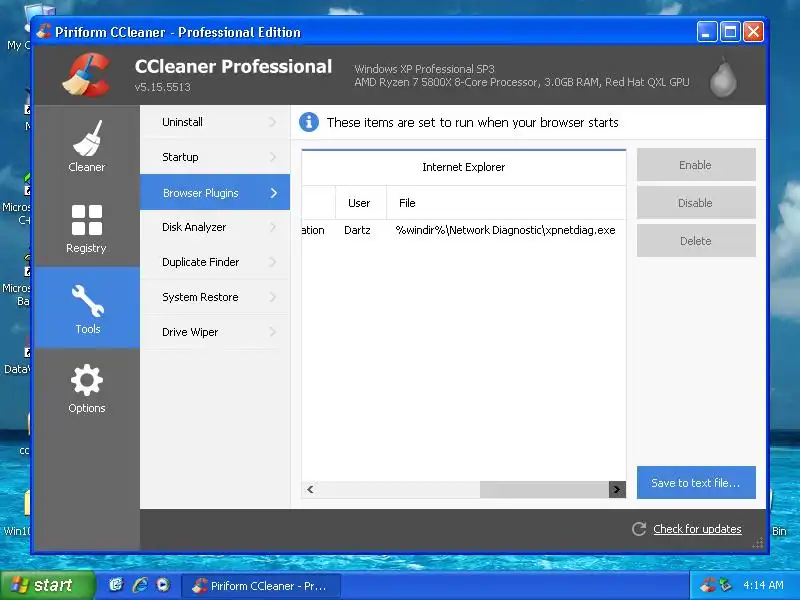Click the chevron next to Startup

273,157
